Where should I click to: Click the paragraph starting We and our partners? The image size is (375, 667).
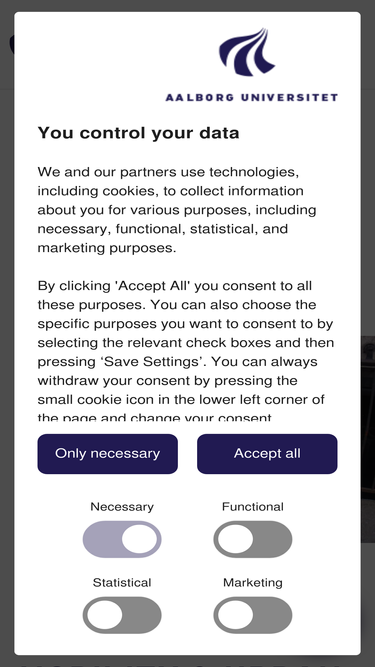click(177, 210)
